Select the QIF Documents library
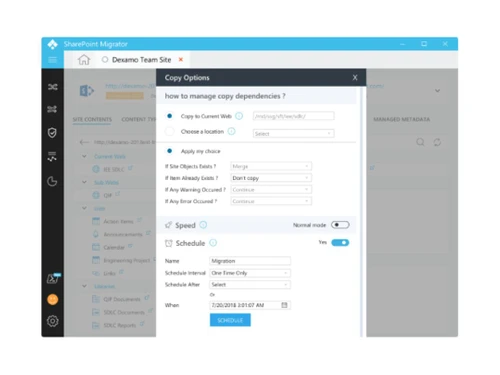Screen dimensions: 500x375 (x=122, y=299)
